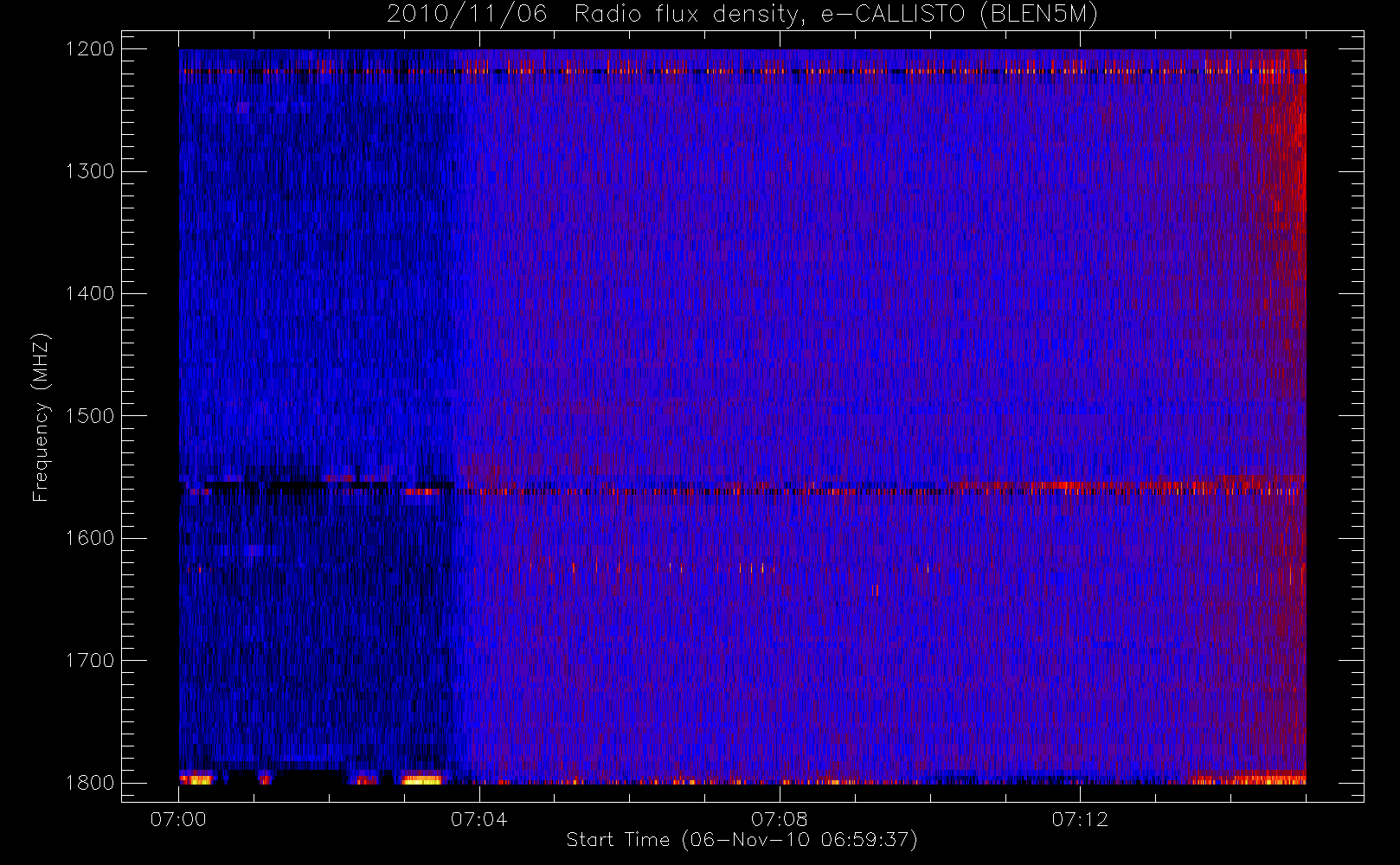Click the 1300 frequency tick label
The image size is (1400, 865).
(90, 171)
